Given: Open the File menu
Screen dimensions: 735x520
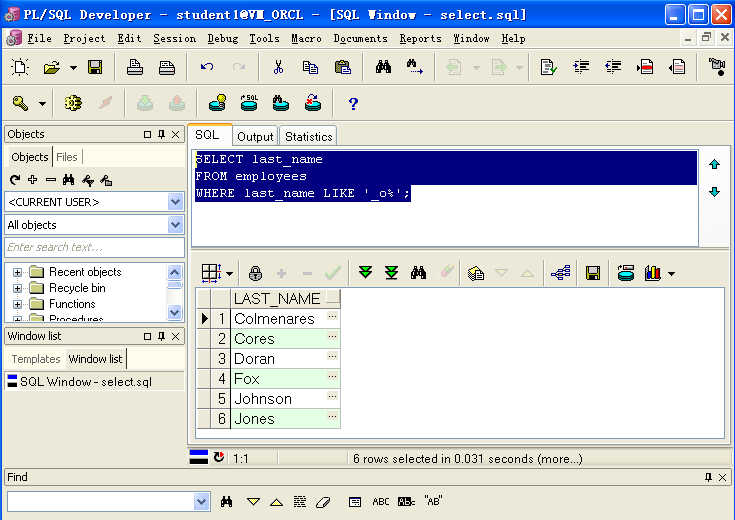Looking at the screenshot, I should (x=39, y=38).
